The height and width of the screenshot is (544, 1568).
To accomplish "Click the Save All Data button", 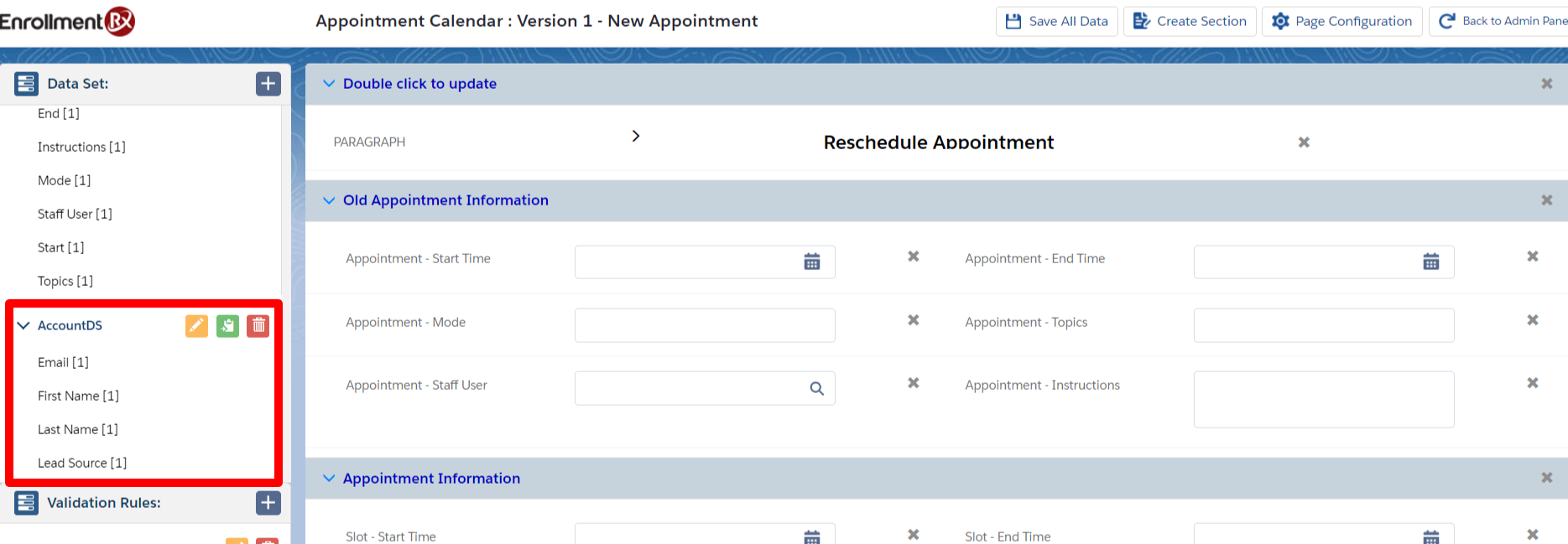I will click(x=1056, y=21).
